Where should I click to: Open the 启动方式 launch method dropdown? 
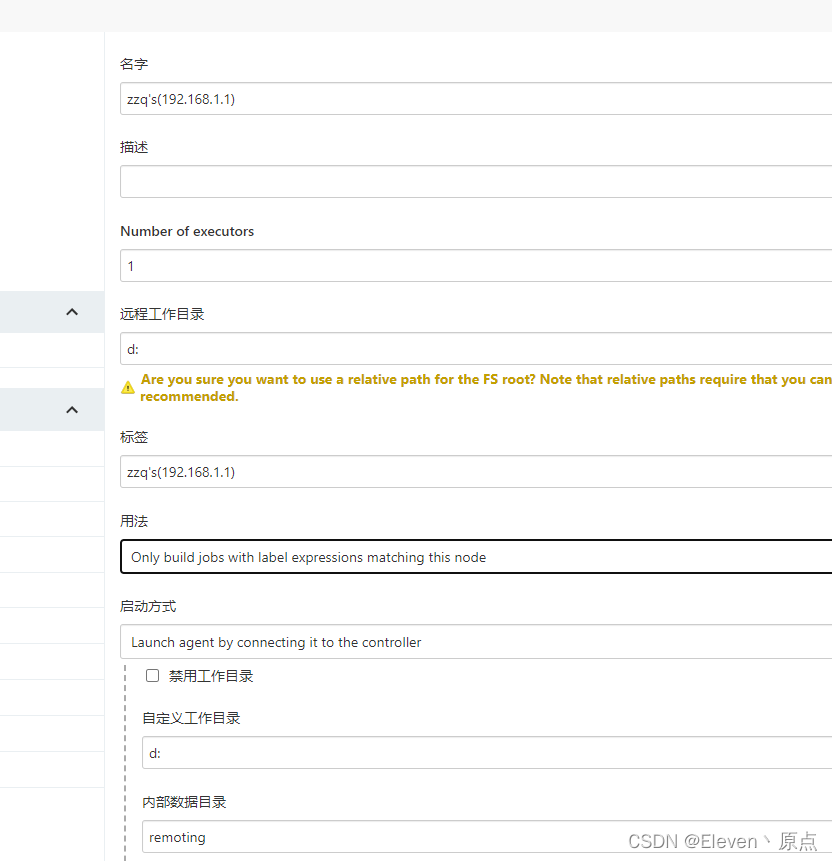coord(476,641)
